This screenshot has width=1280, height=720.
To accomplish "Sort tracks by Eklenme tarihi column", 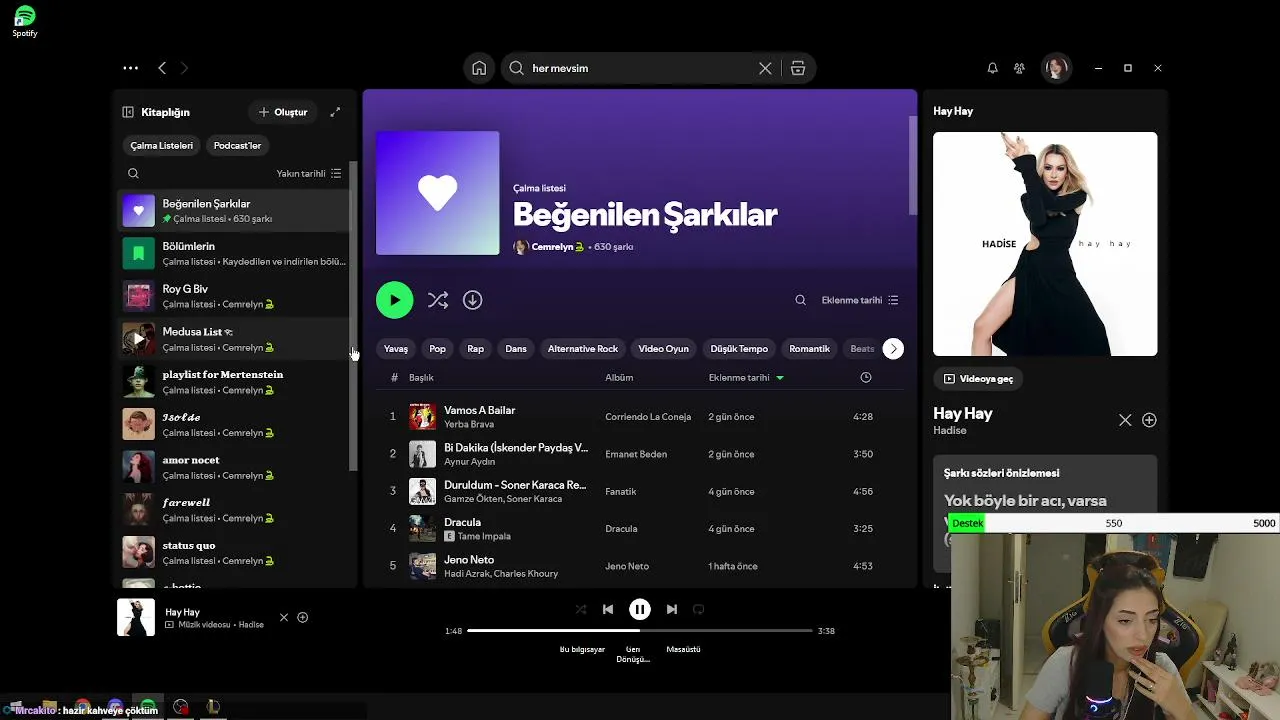I will (746, 378).
